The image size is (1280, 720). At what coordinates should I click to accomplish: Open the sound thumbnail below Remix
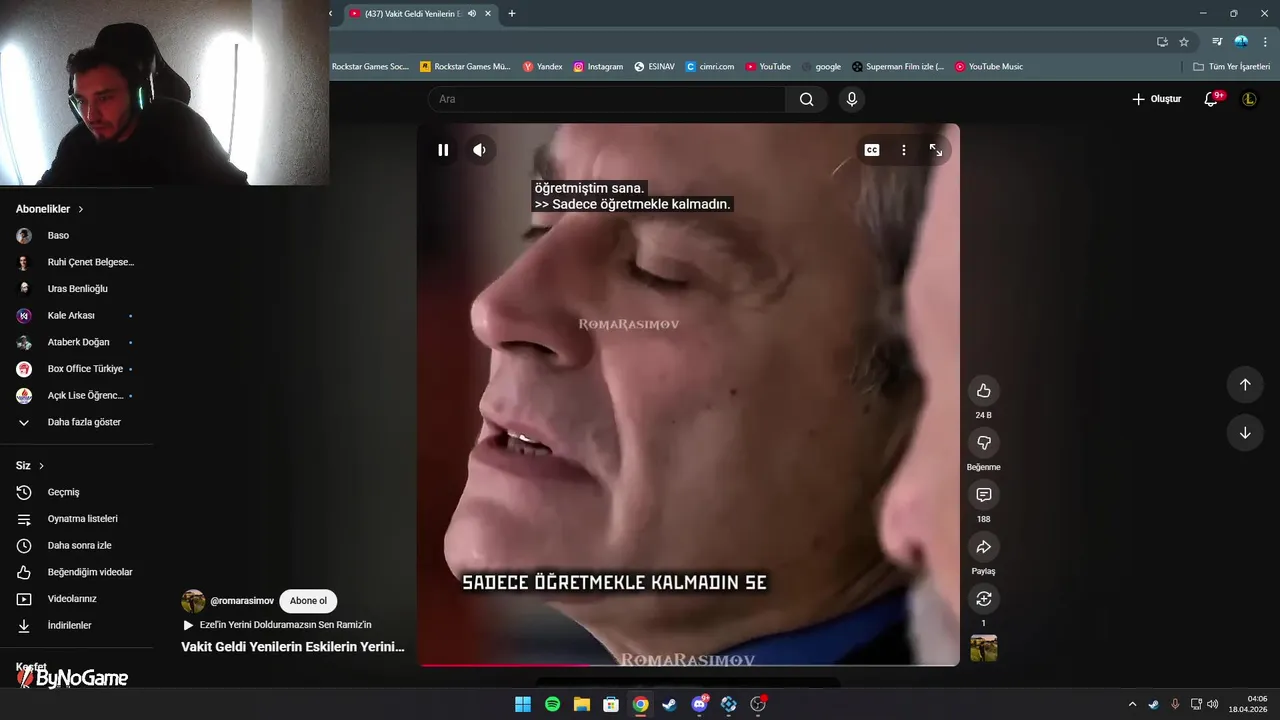983,649
